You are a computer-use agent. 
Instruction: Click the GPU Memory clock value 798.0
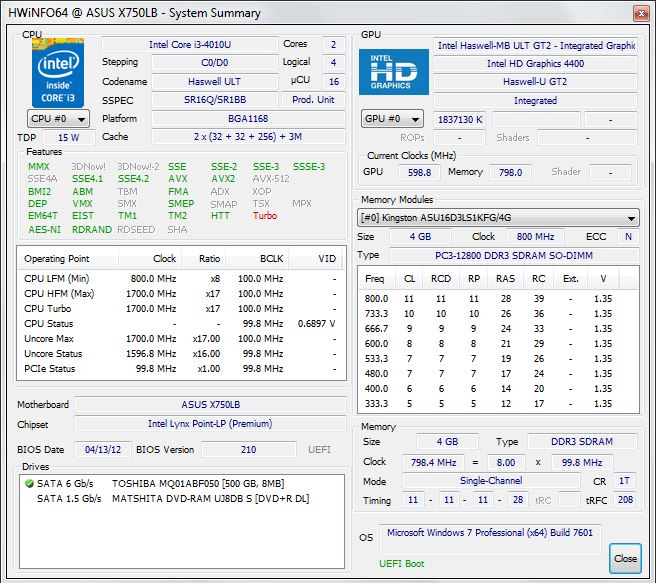click(510, 172)
